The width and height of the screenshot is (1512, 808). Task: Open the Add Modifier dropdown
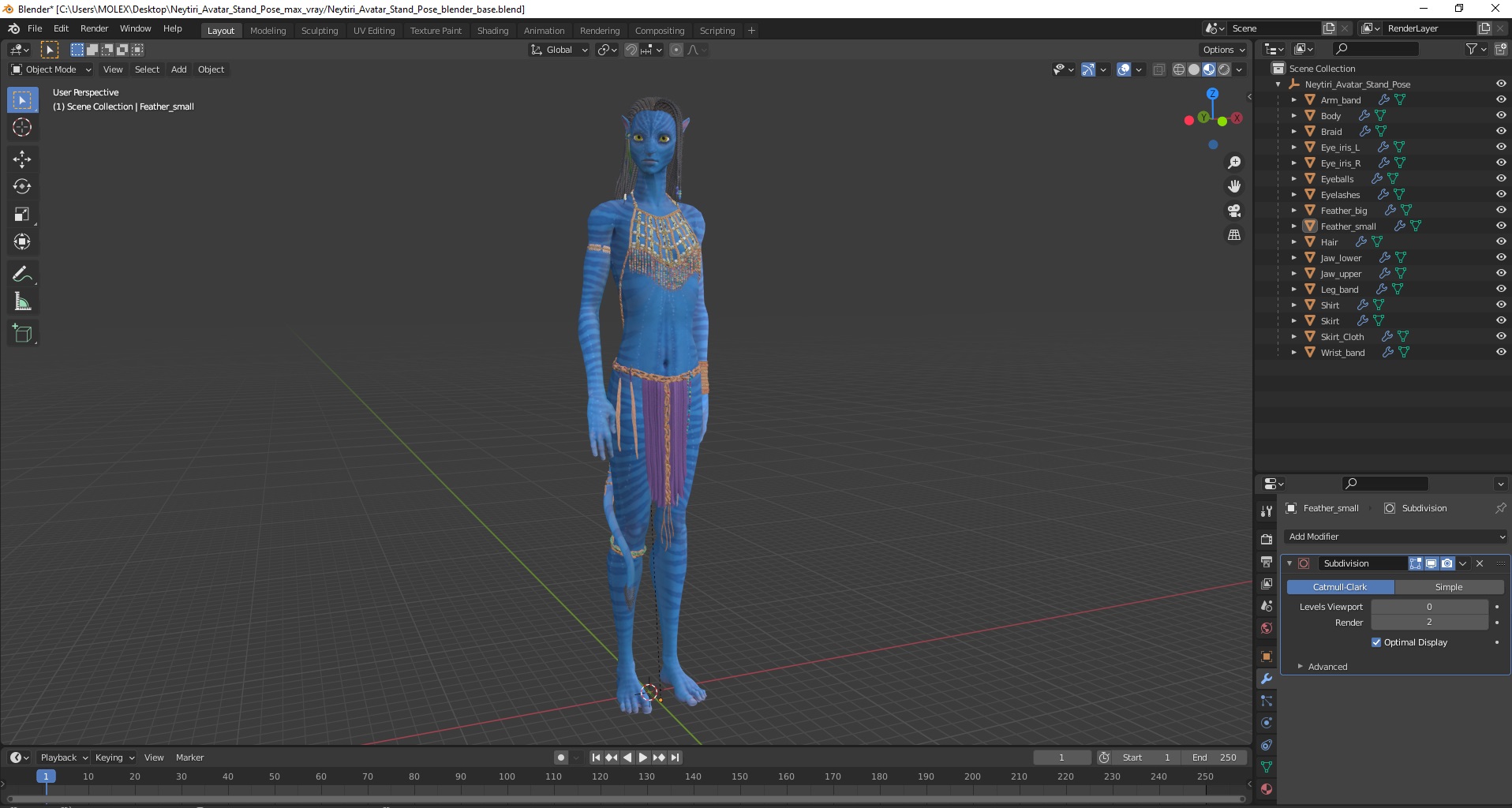click(x=1396, y=537)
